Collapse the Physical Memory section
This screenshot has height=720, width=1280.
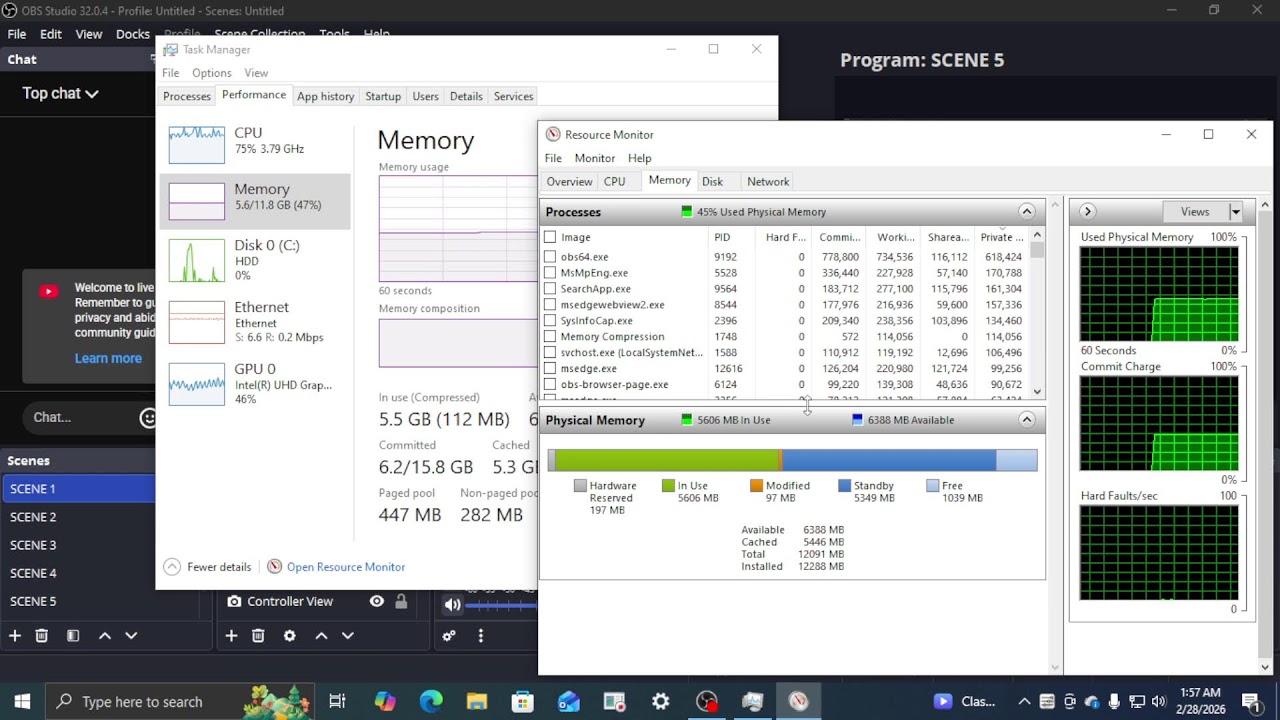[1026, 420]
